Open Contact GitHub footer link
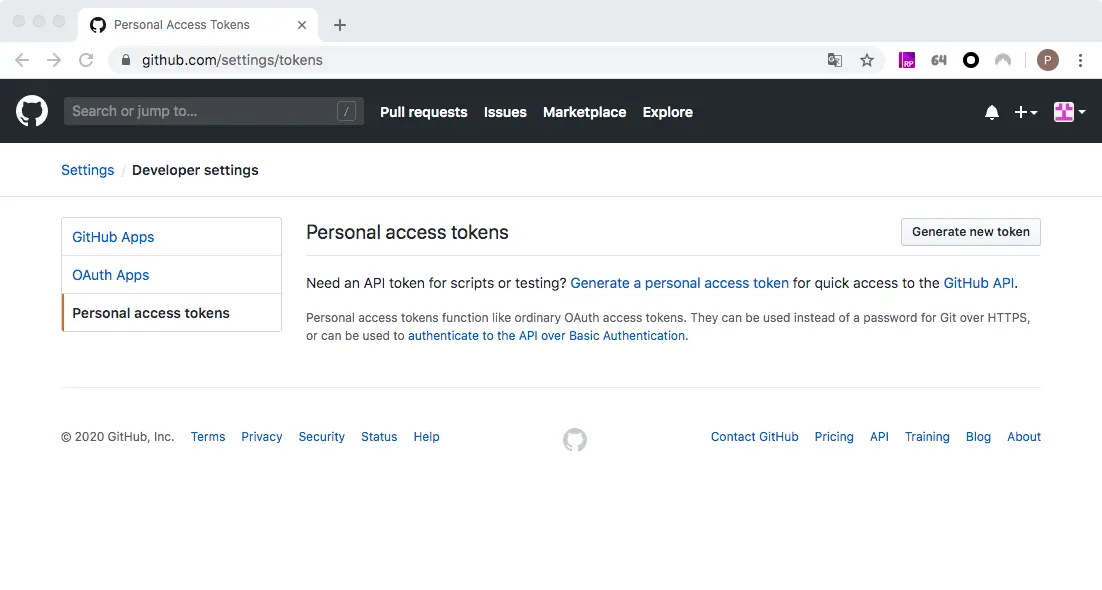This screenshot has width=1102, height=590. [x=754, y=437]
